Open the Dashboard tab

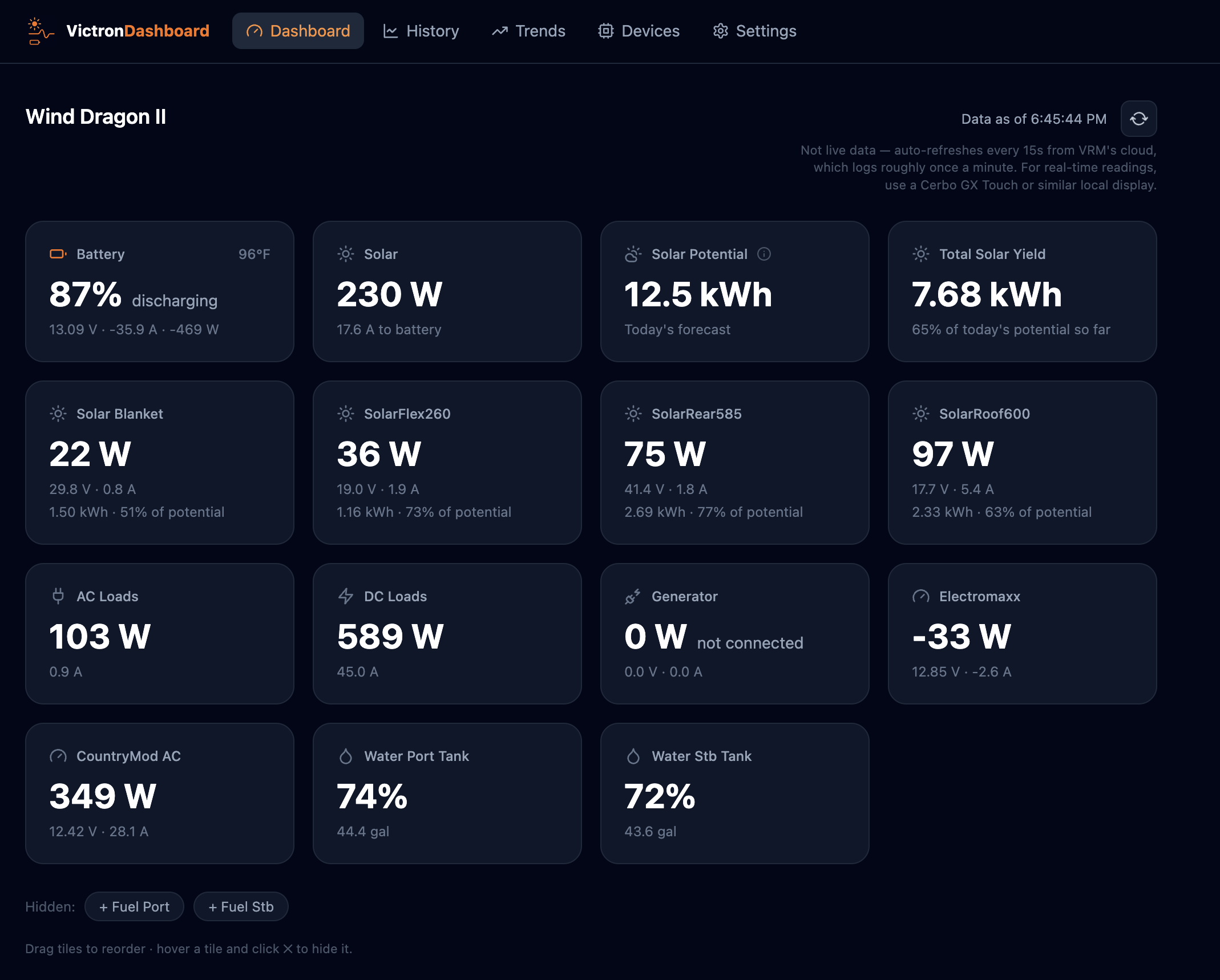tap(298, 31)
